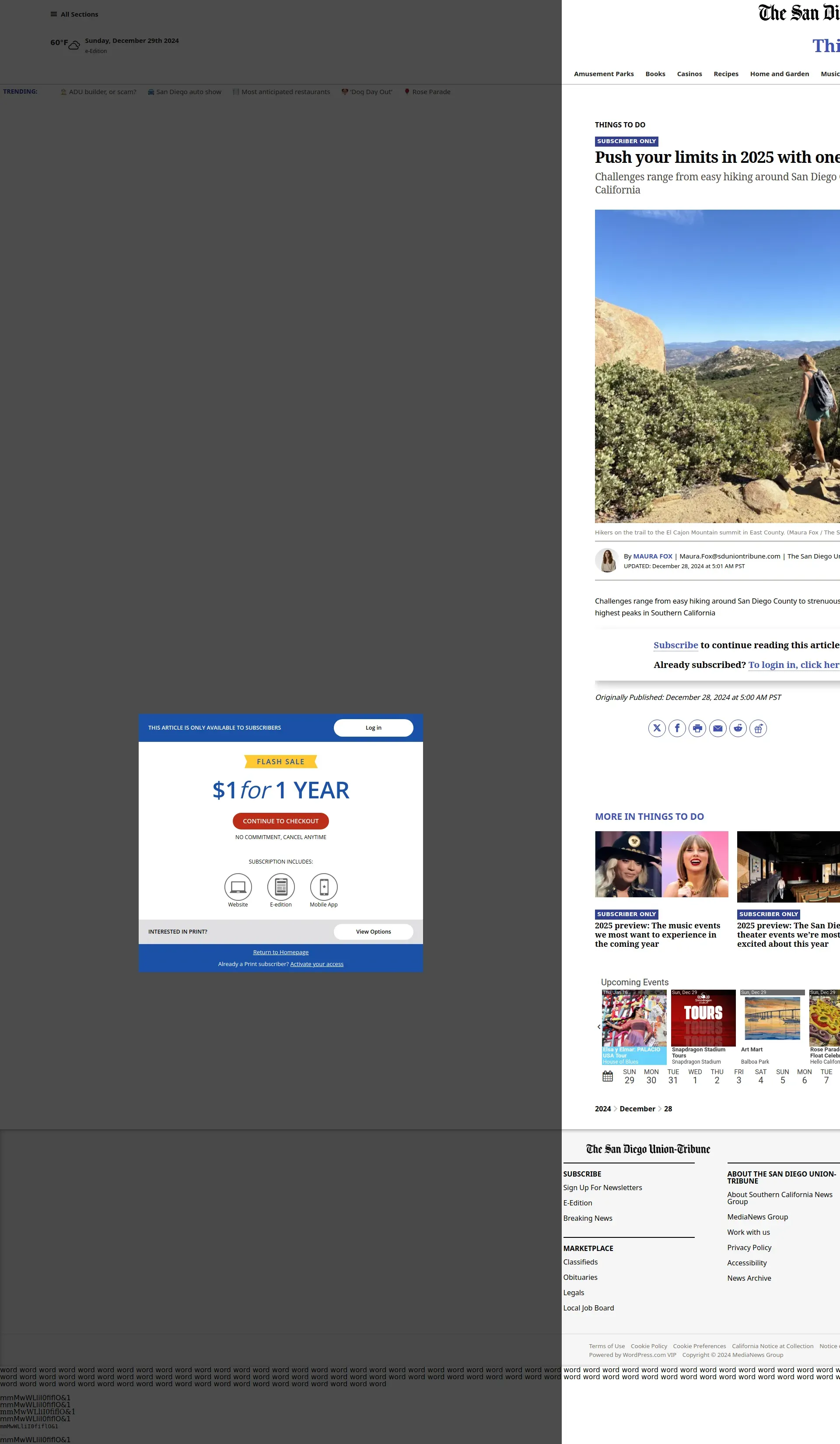Share article on Facebook
This screenshot has width=840, height=1444.
click(677, 728)
